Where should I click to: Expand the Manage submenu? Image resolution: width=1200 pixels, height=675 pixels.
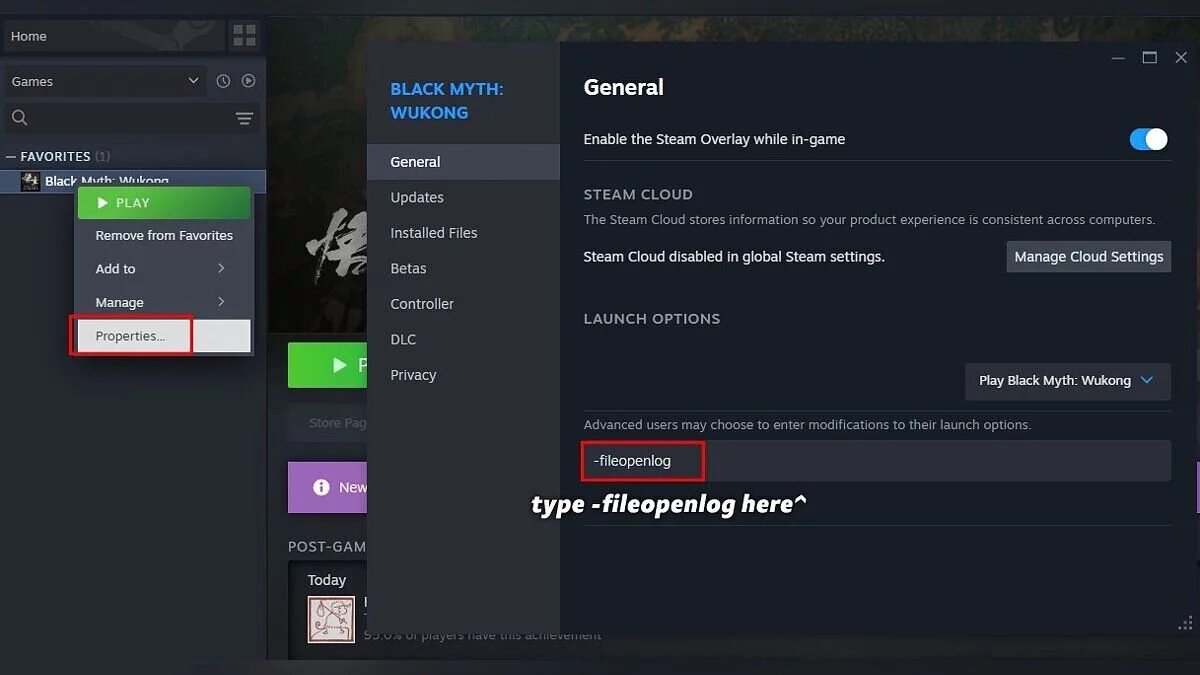(164, 302)
